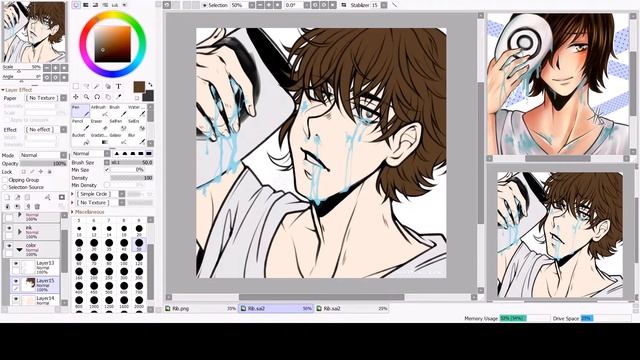
Task: Choose the SelPen tool
Action: point(117,124)
